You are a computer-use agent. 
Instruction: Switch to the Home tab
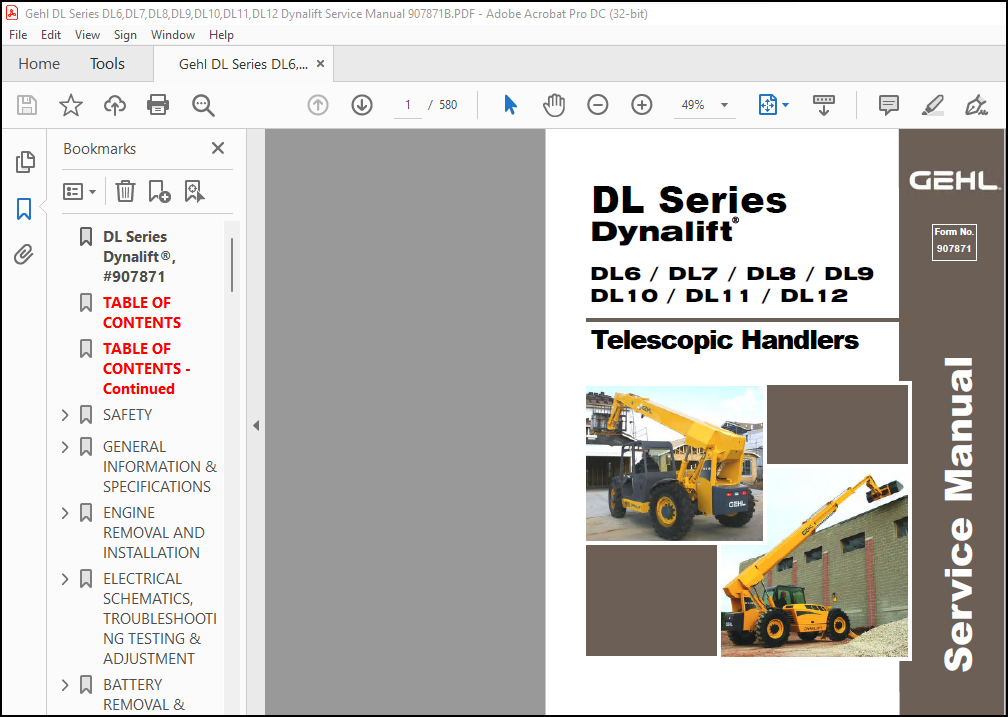[39, 64]
